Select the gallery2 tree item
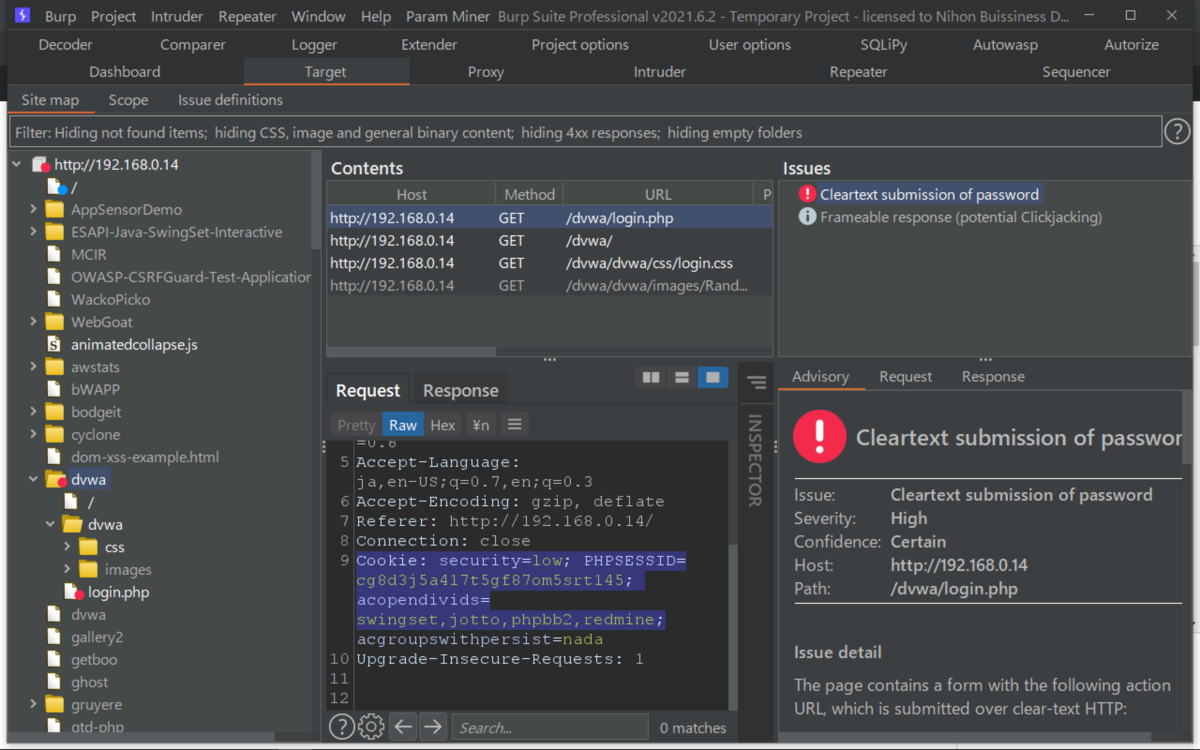This screenshot has width=1200, height=750. (97, 637)
